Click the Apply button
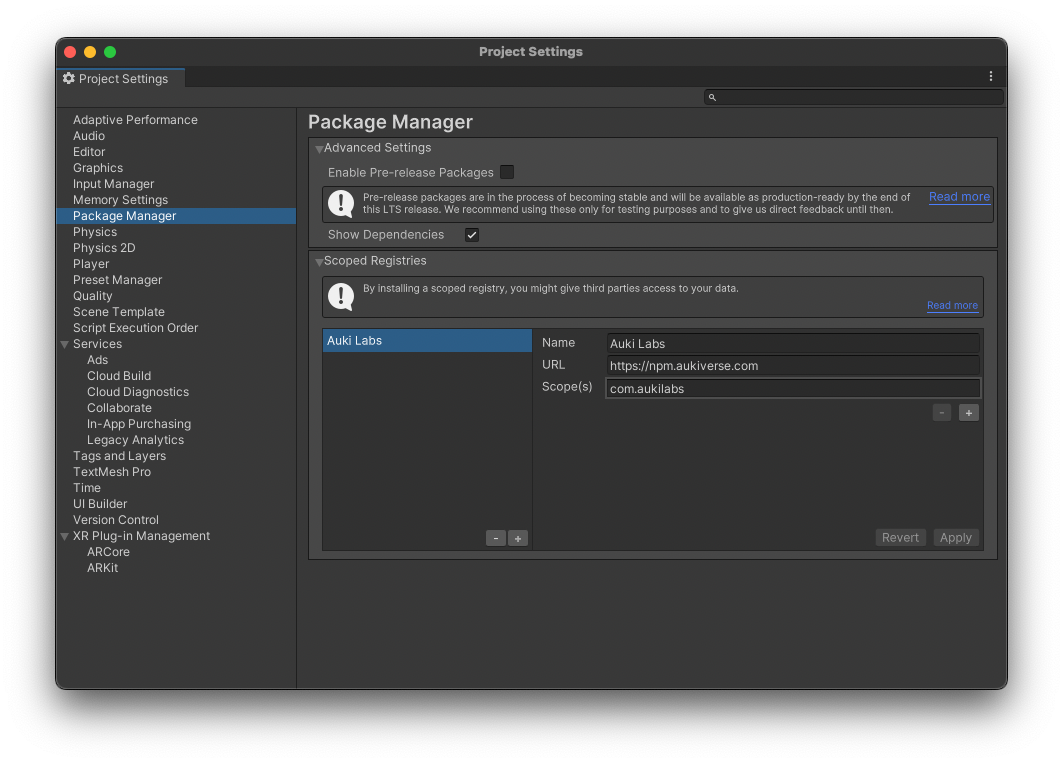Screen dimensions: 1063x763 click(956, 538)
